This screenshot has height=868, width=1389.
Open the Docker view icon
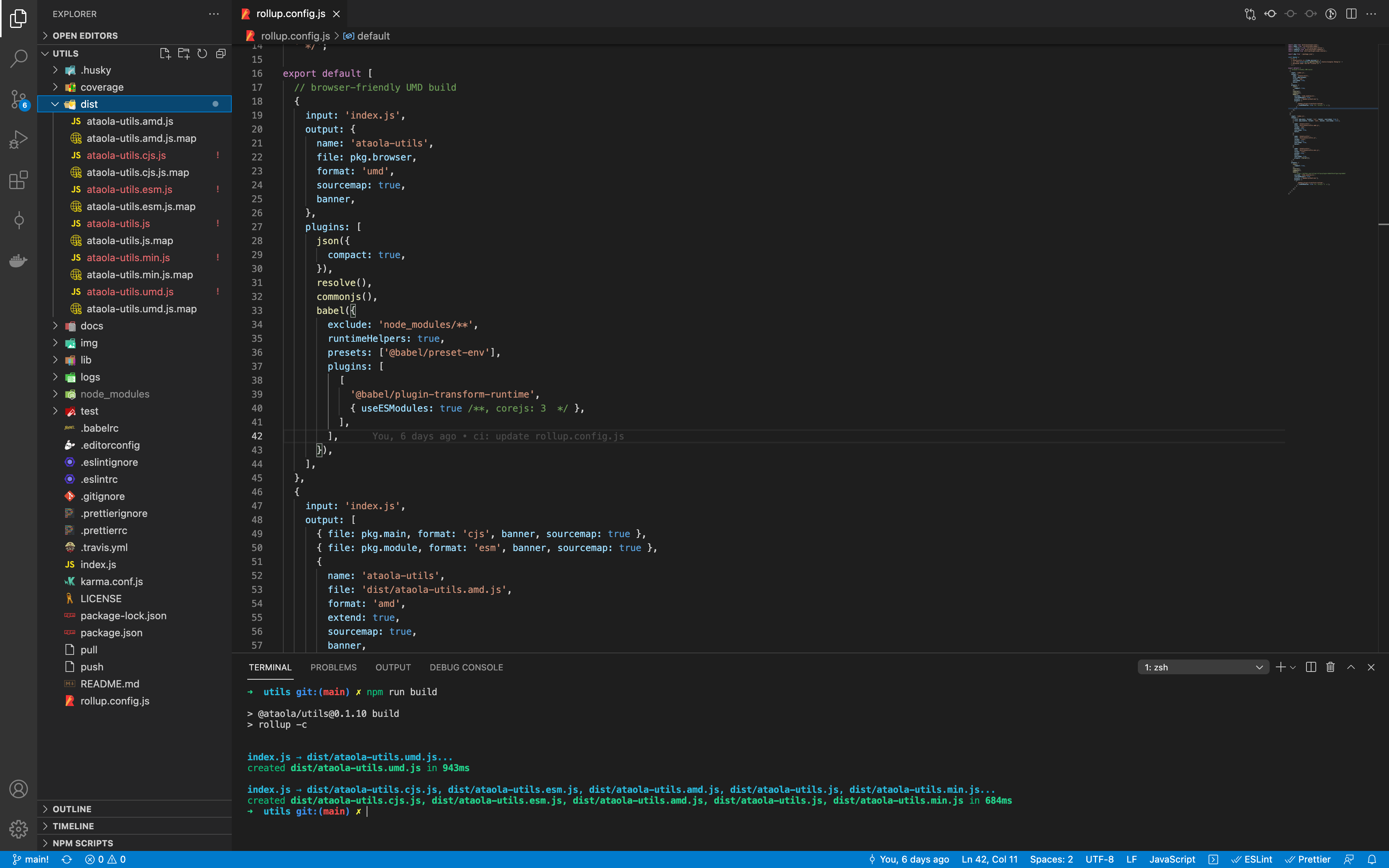18,260
